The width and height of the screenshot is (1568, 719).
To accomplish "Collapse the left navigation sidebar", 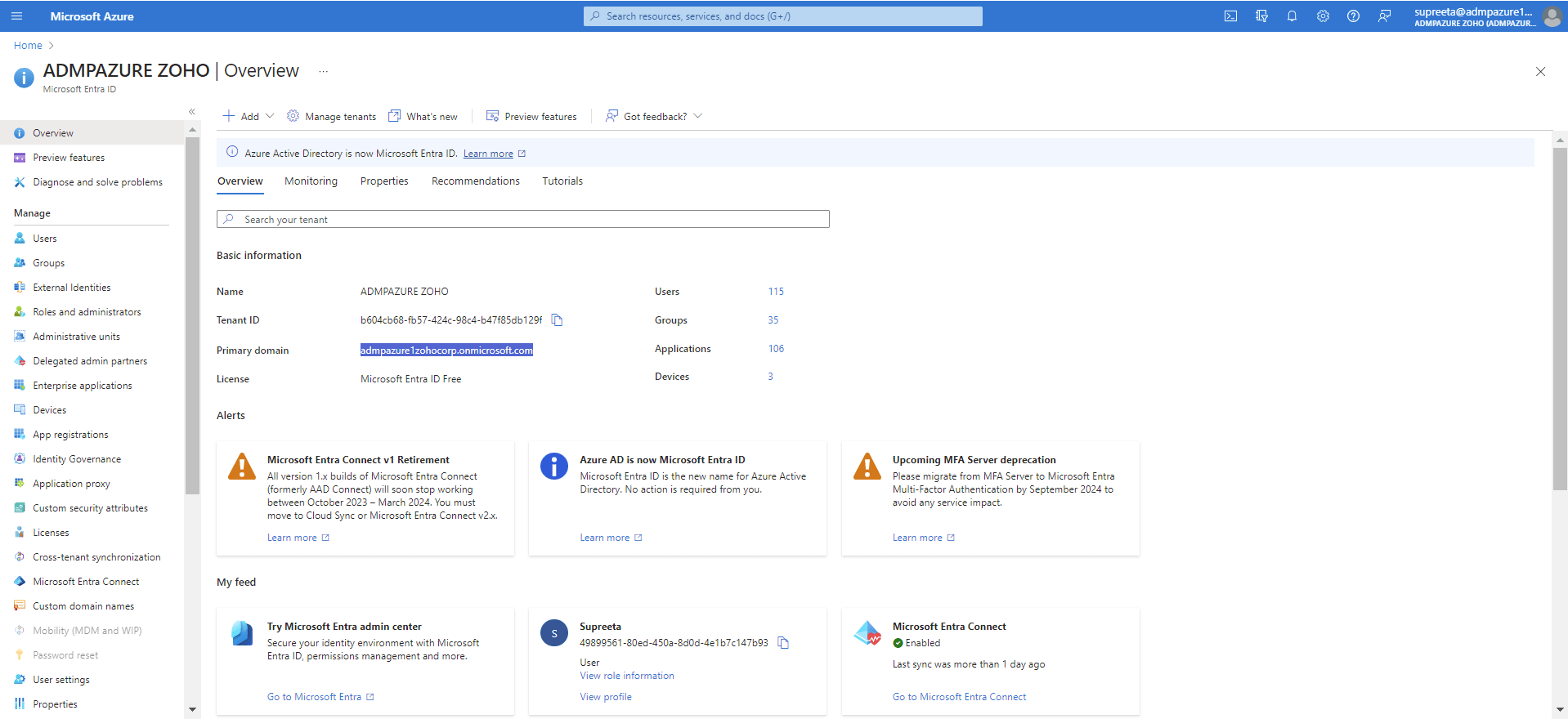I will pos(192,112).
